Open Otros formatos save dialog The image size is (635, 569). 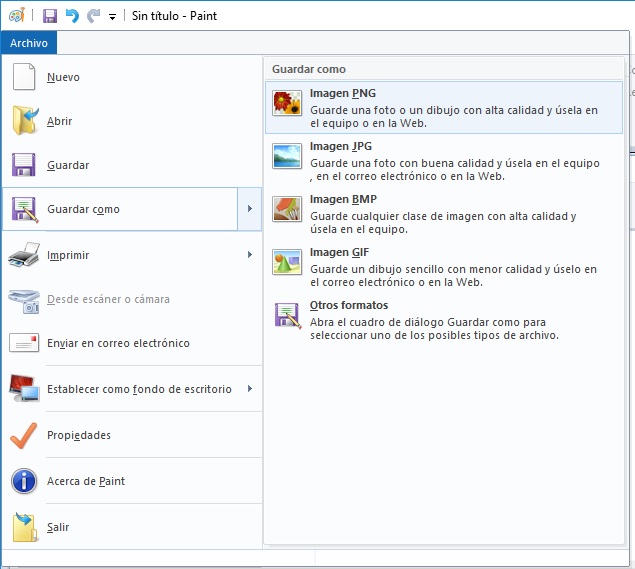point(444,320)
